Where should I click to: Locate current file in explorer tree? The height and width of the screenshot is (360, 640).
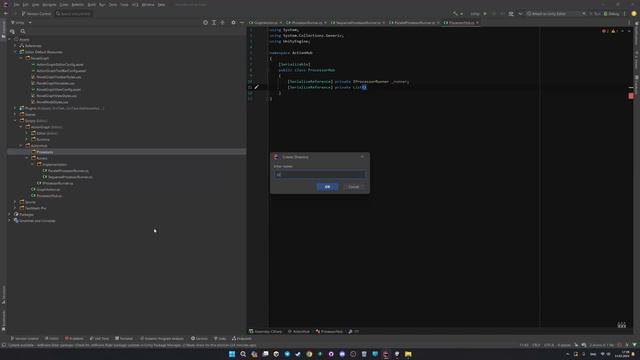tap(205, 22)
